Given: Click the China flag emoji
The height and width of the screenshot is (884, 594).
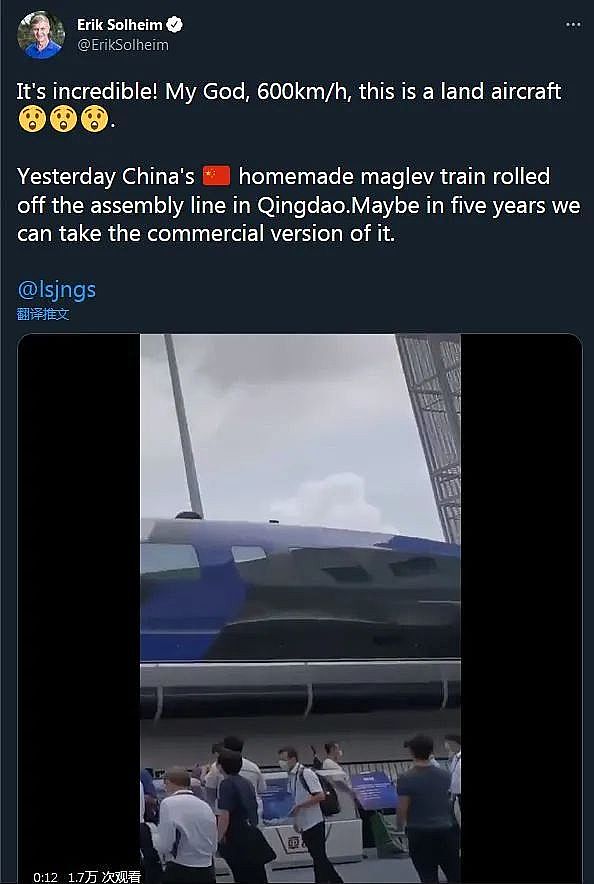Looking at the screenshot, I should click(x=216, y=176).
